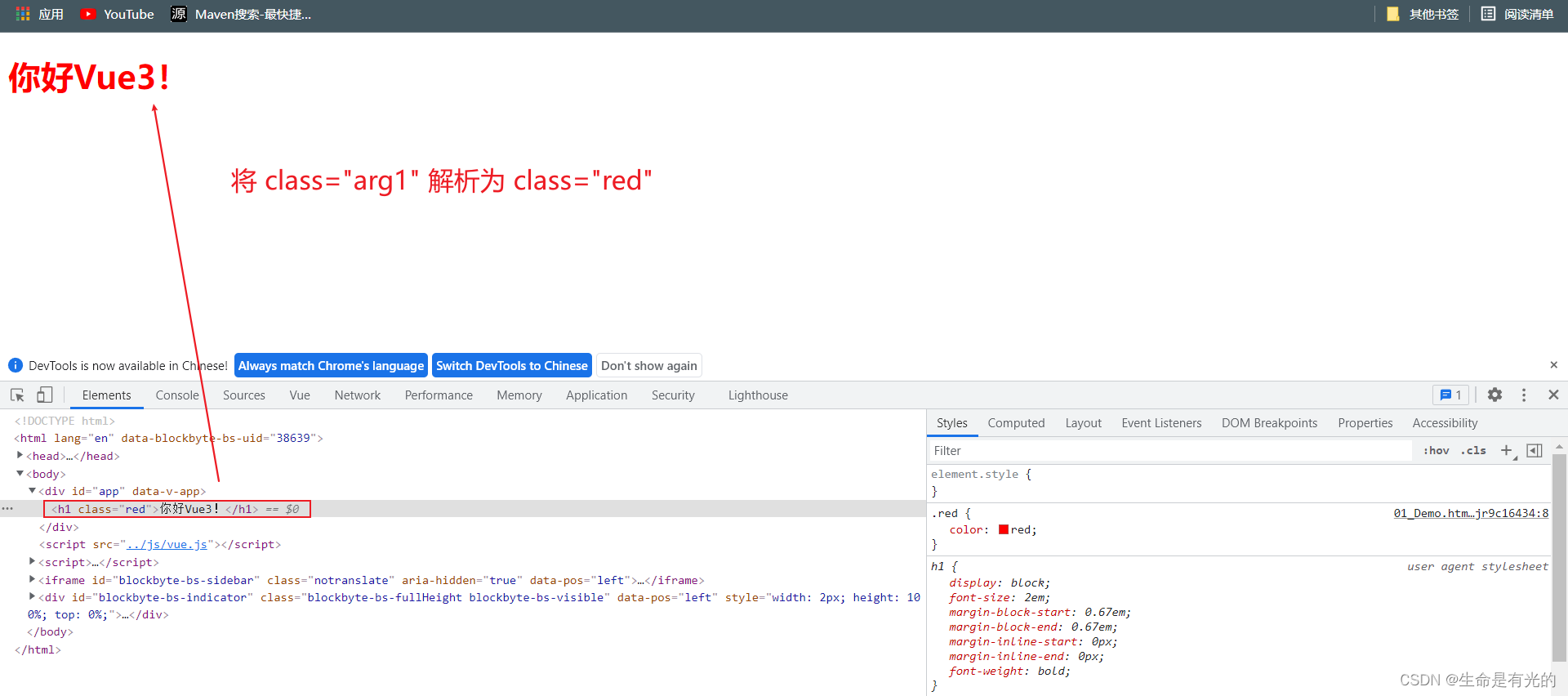Image resolution: width=1568 pixels, height=696 pixels.
Task: Click the red color swatch in .red rule
Action: pos(1003,529)
